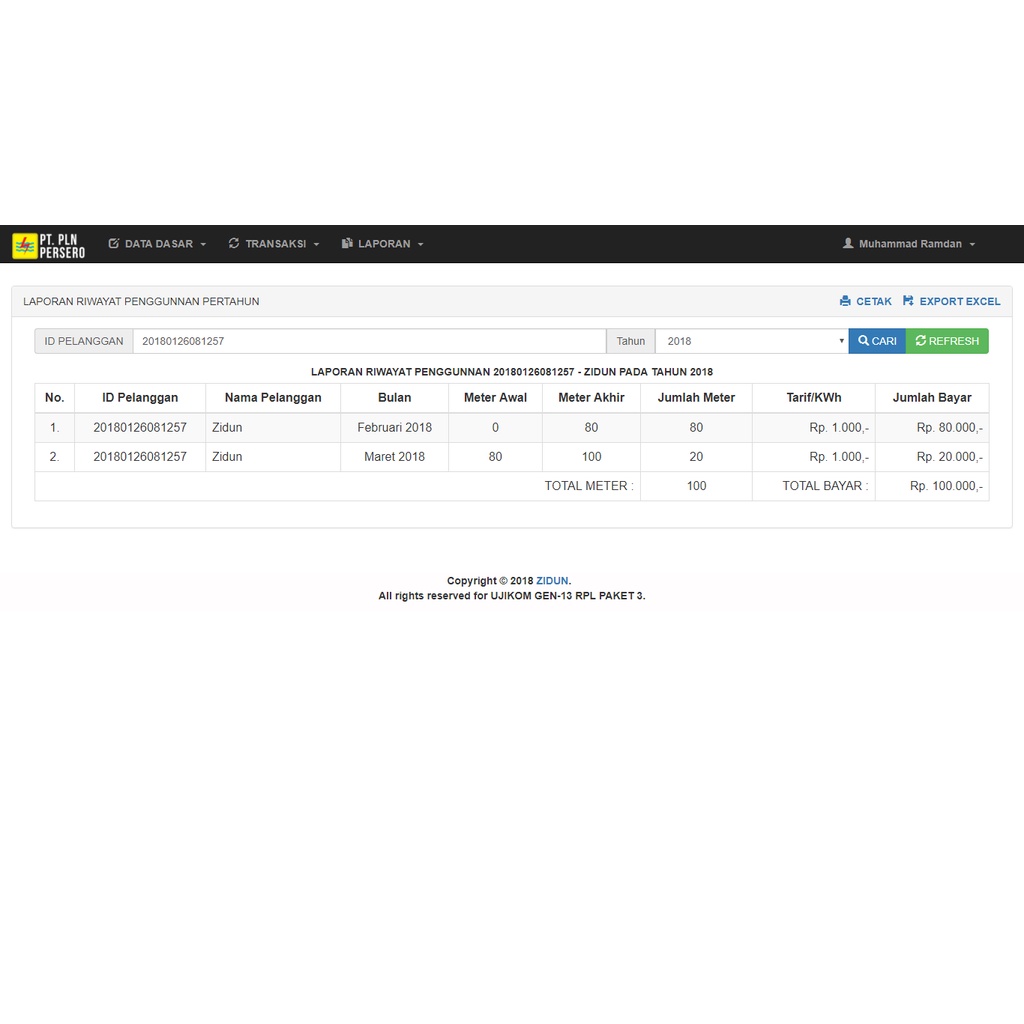Click the 'Nama Pelanggan' column header
1024x1024 pixels.
point(273,398)
